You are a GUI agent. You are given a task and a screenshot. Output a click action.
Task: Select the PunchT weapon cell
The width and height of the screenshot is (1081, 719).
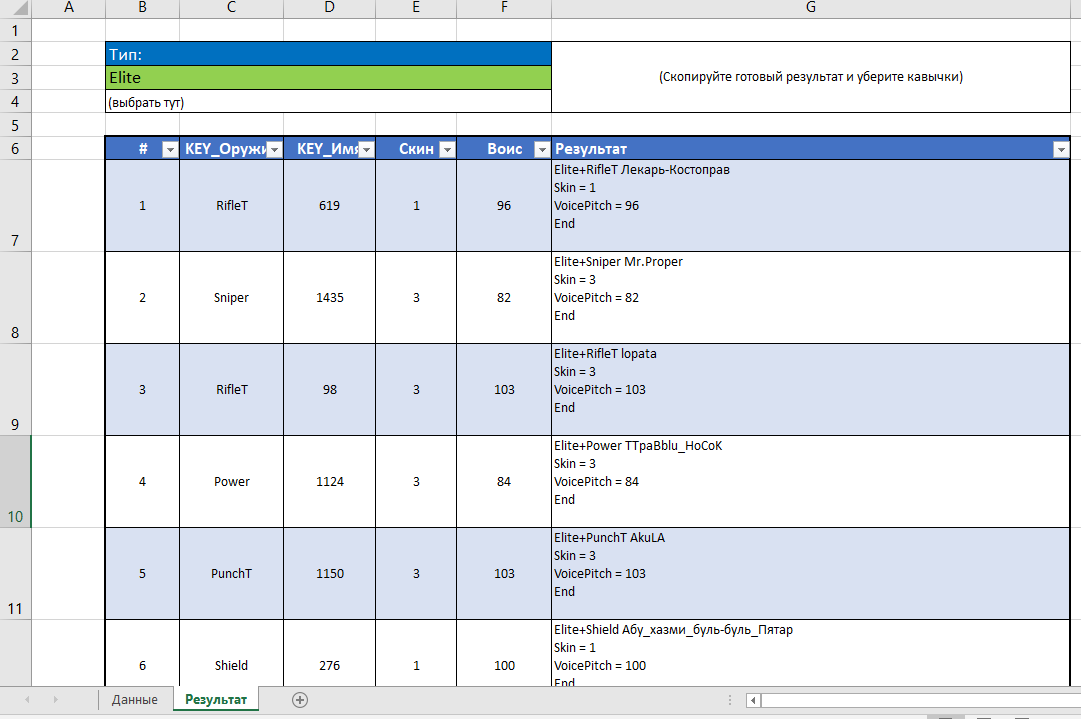231,574
